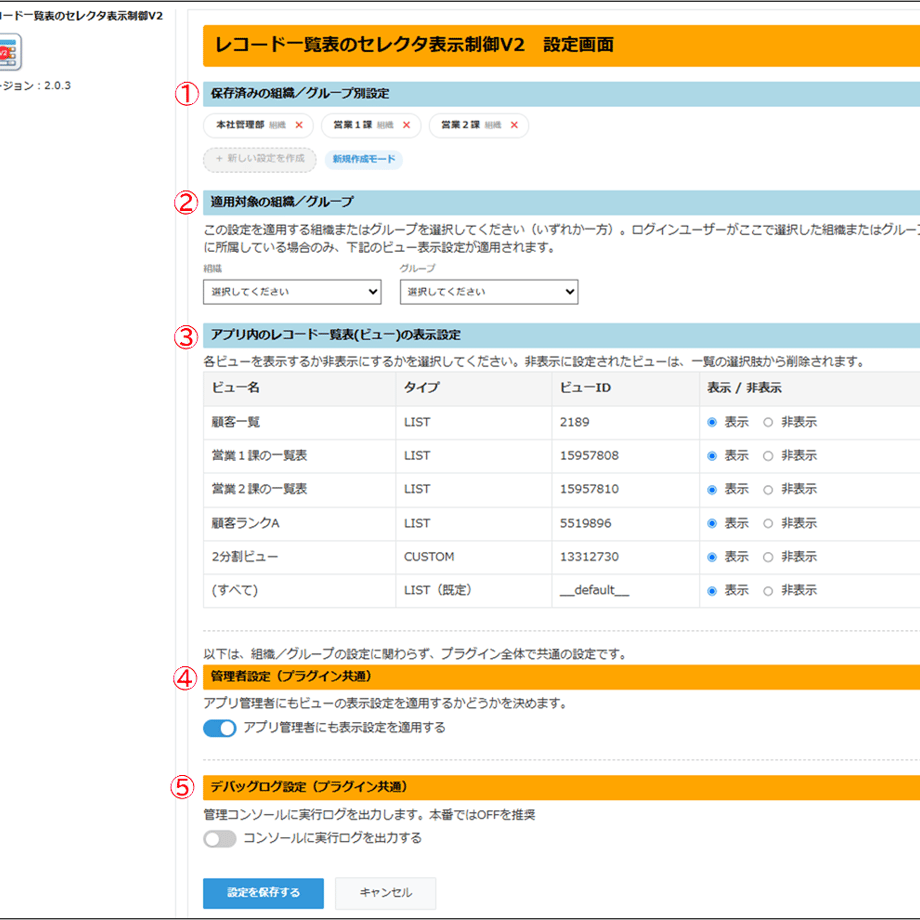Remove the 営業2課 saved setting

click(x=515, y=125)
